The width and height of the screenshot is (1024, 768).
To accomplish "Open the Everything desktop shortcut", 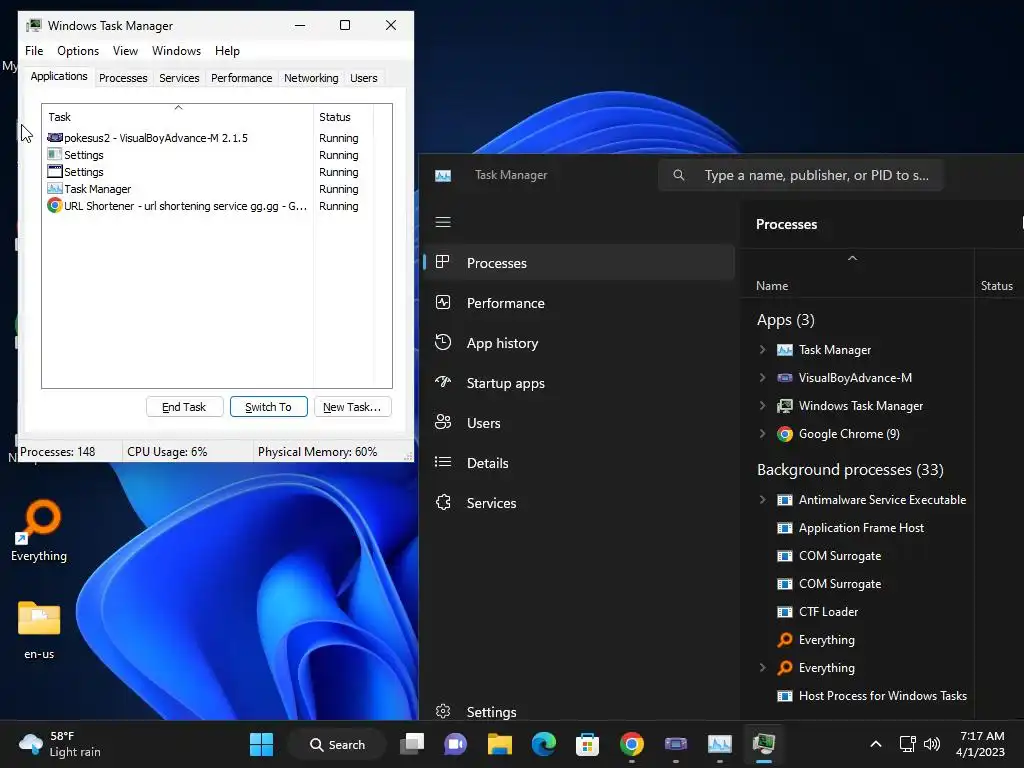I will click(x=39, y=530).
